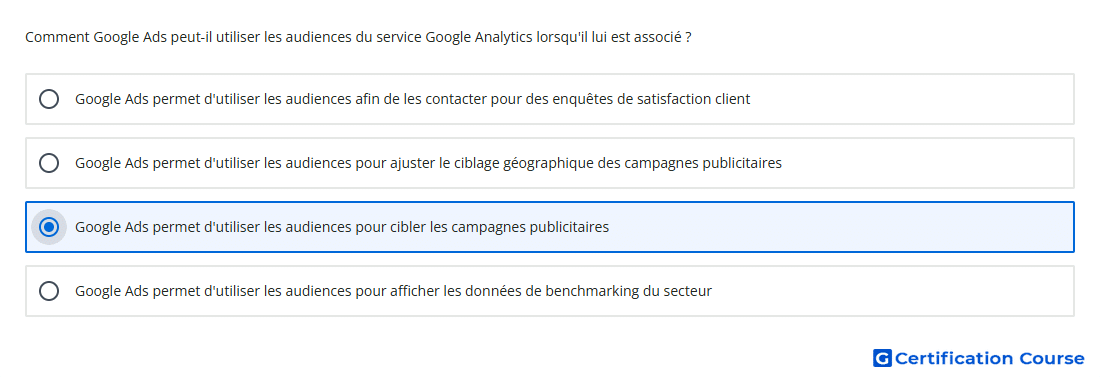Select the radio button for enquêtes de satisfaction client
1100x377 pixels.
point(49,99)
